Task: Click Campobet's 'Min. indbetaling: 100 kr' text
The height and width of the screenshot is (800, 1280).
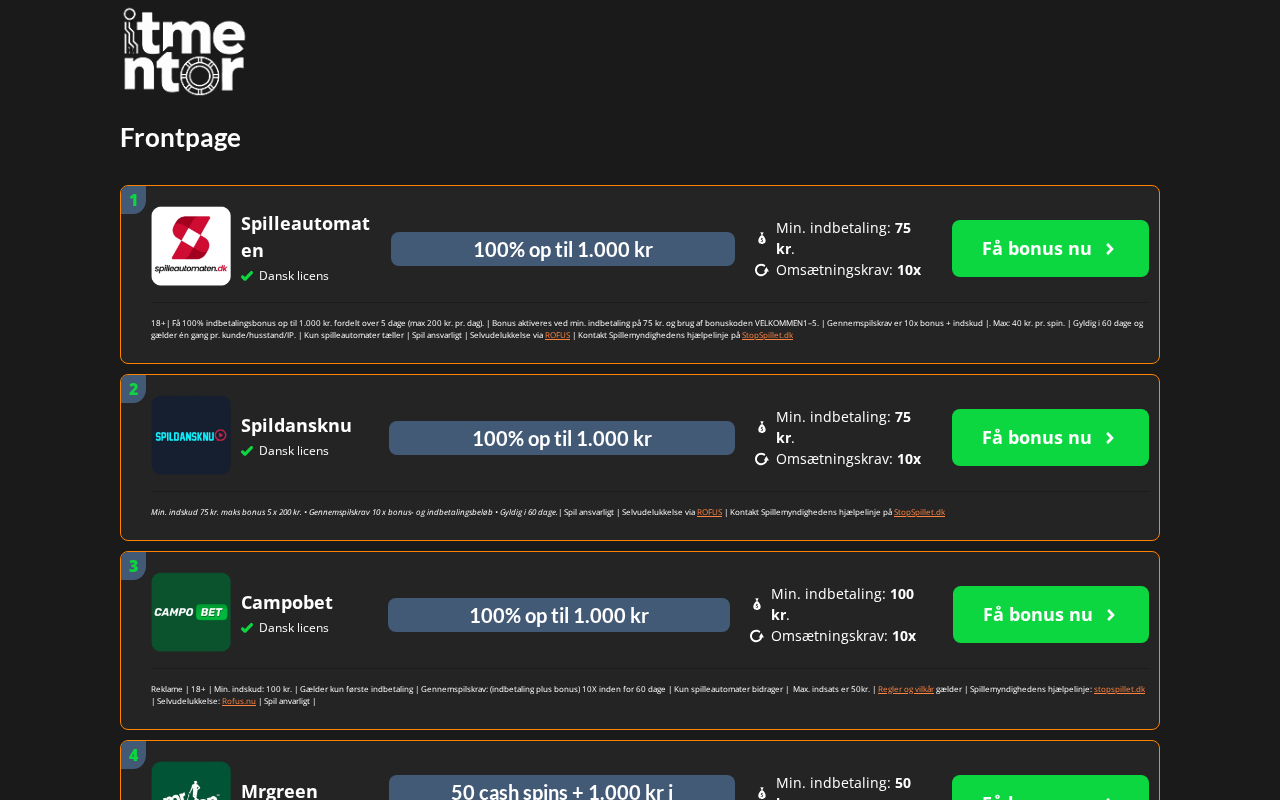Action: (x=842, y=604)
